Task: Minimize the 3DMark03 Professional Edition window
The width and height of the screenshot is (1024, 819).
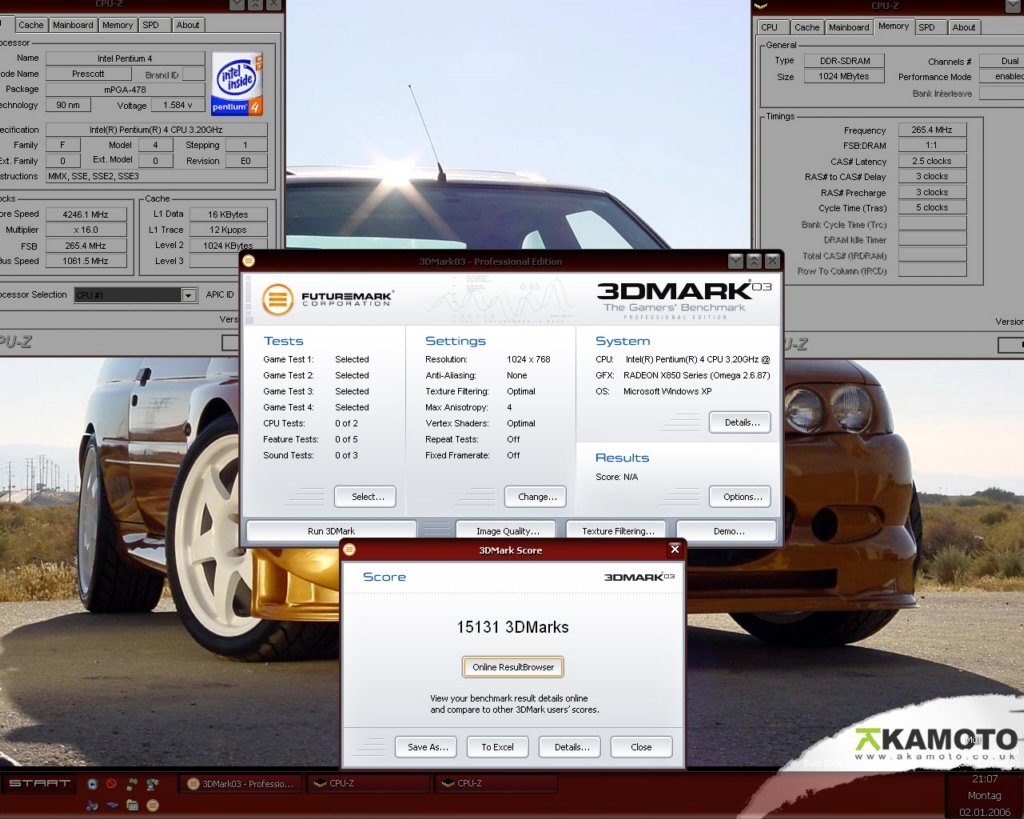Action: coord(735,261)
